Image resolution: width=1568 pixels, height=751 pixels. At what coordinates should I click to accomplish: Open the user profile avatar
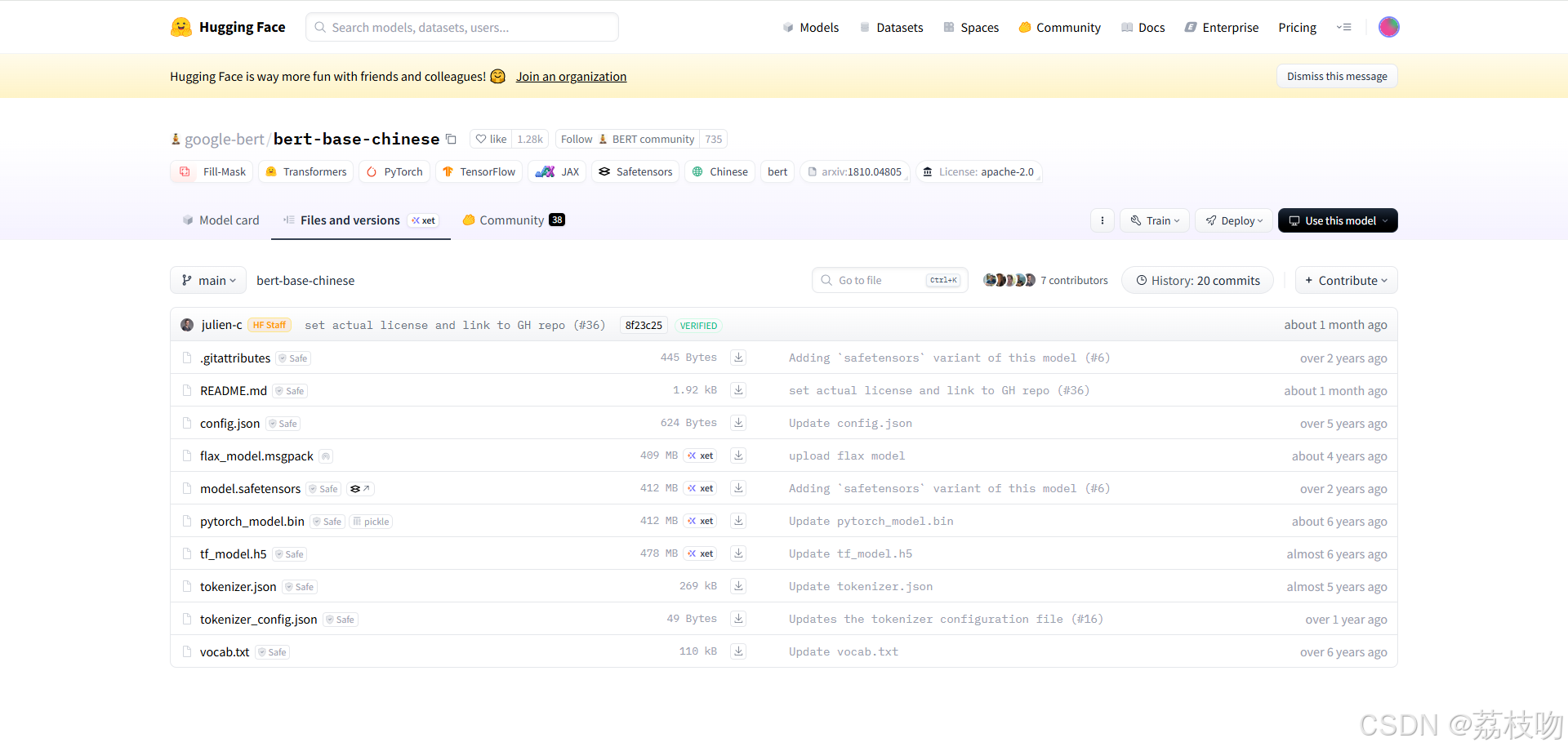[x=1388, y=27]
